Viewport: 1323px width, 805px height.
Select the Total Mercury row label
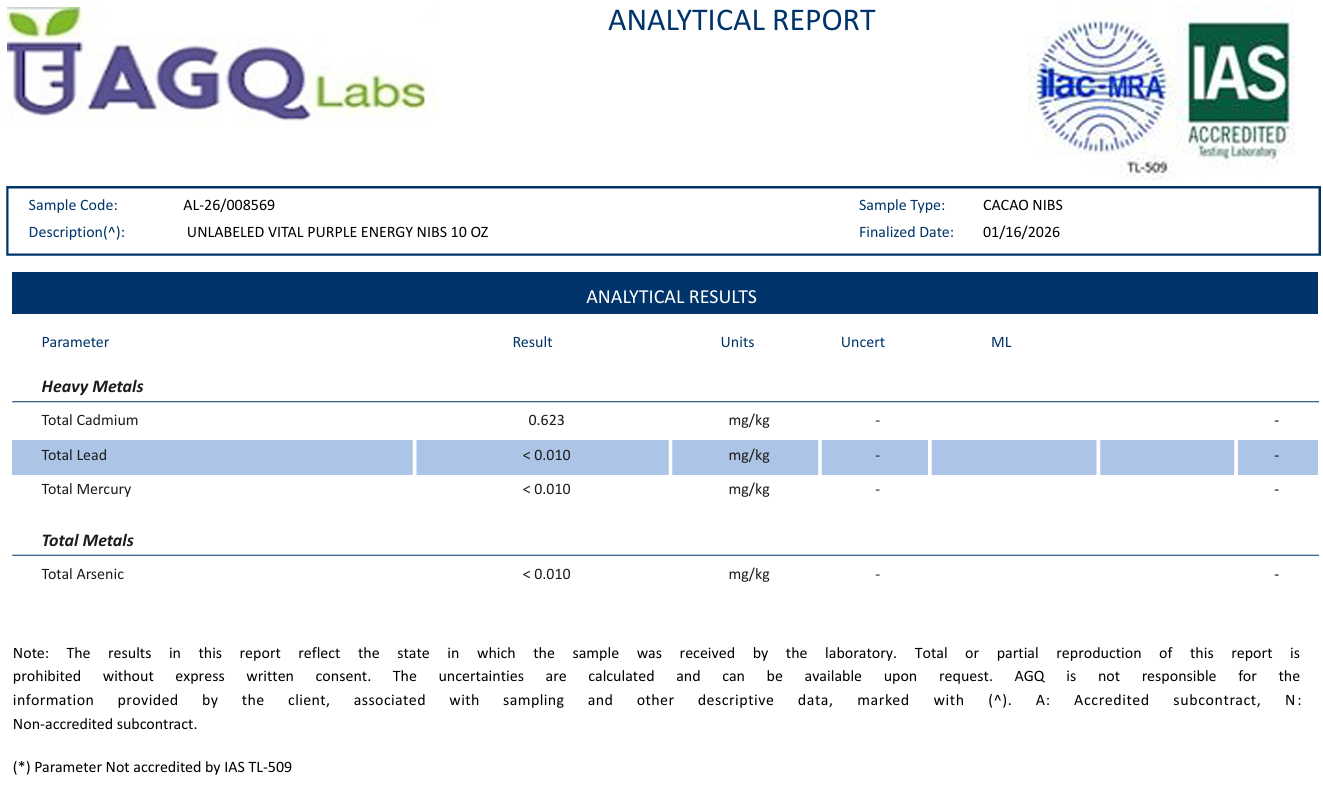(x=86, y=489)
